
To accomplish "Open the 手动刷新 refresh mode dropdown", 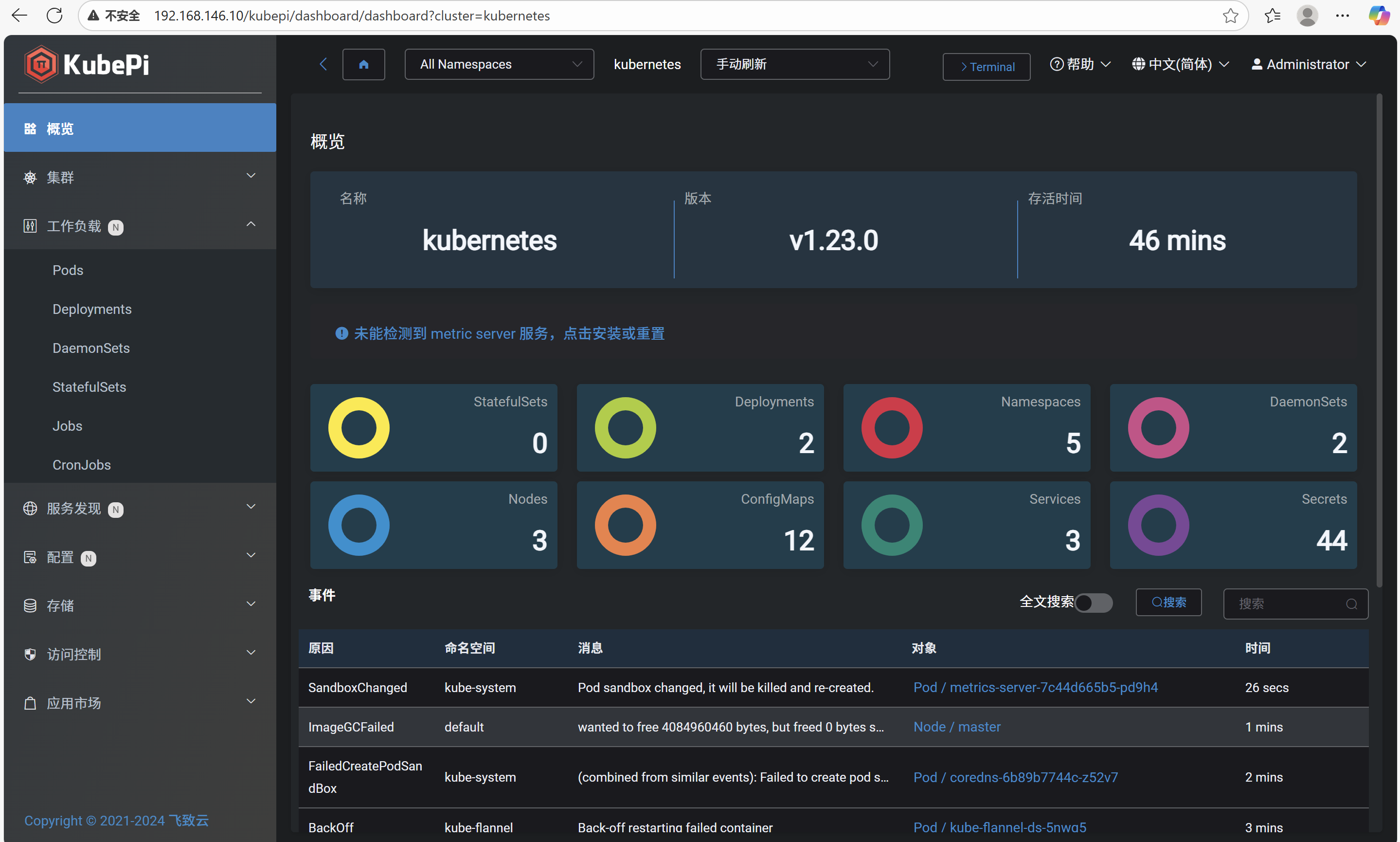I will pos(794,65).
